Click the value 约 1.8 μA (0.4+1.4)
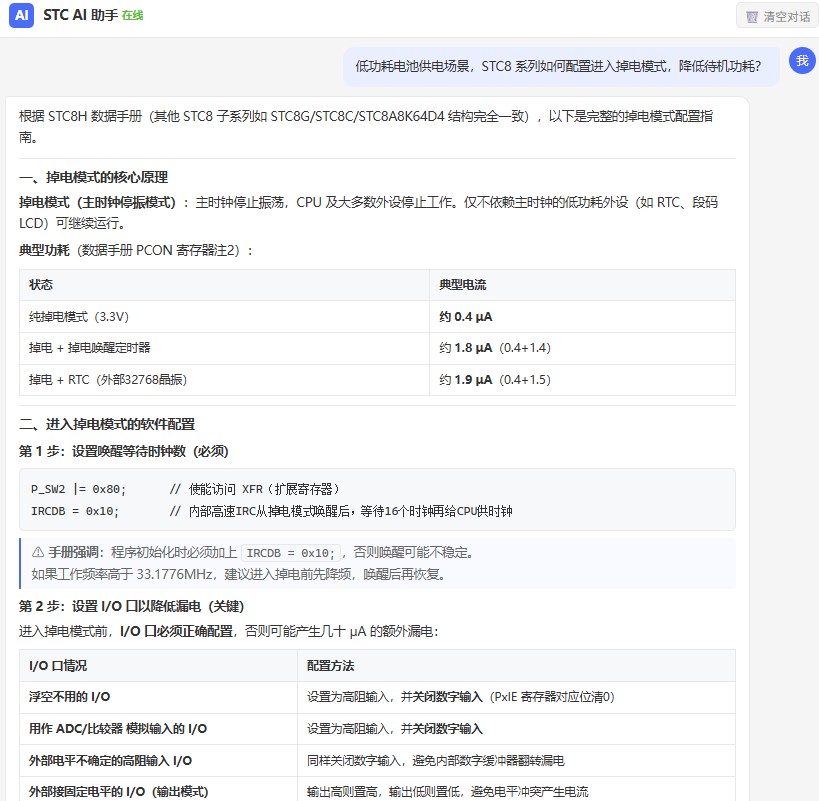This screenshot has width=819, height=801. [x=495, y=348]
